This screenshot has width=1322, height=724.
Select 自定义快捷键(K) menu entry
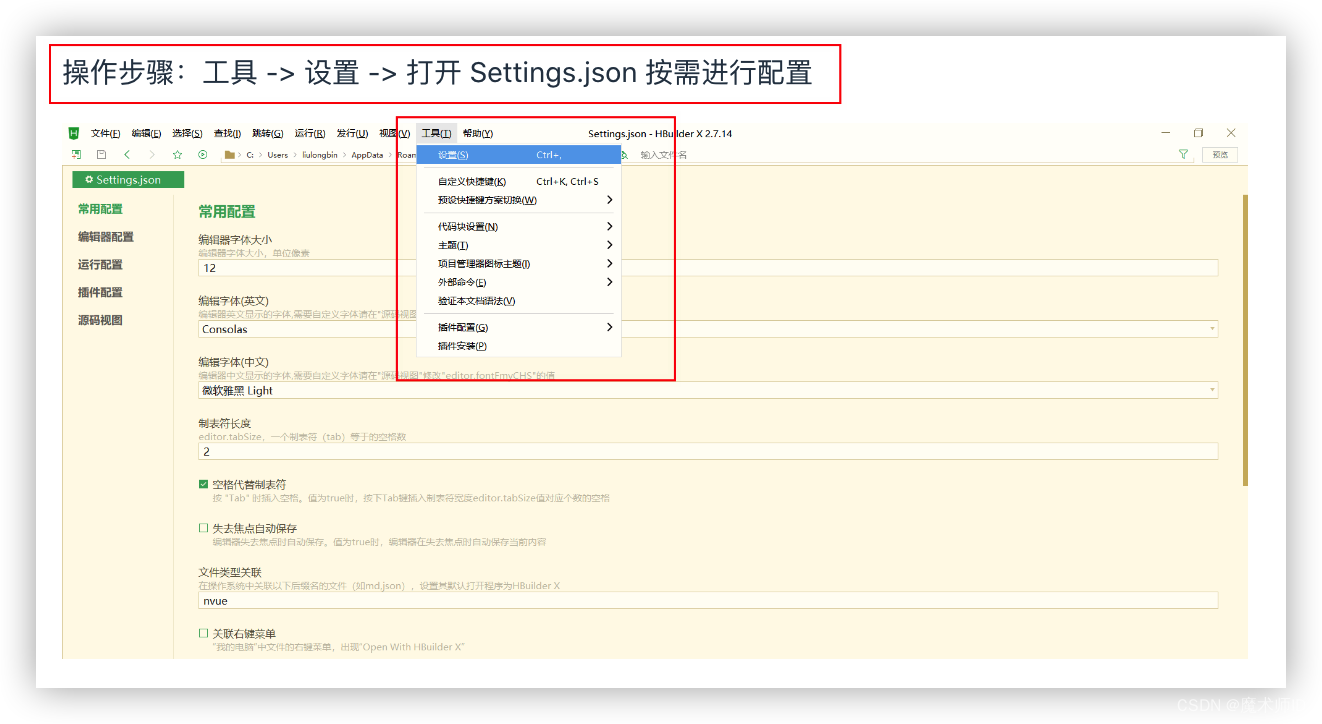click(x=519, y=182)
